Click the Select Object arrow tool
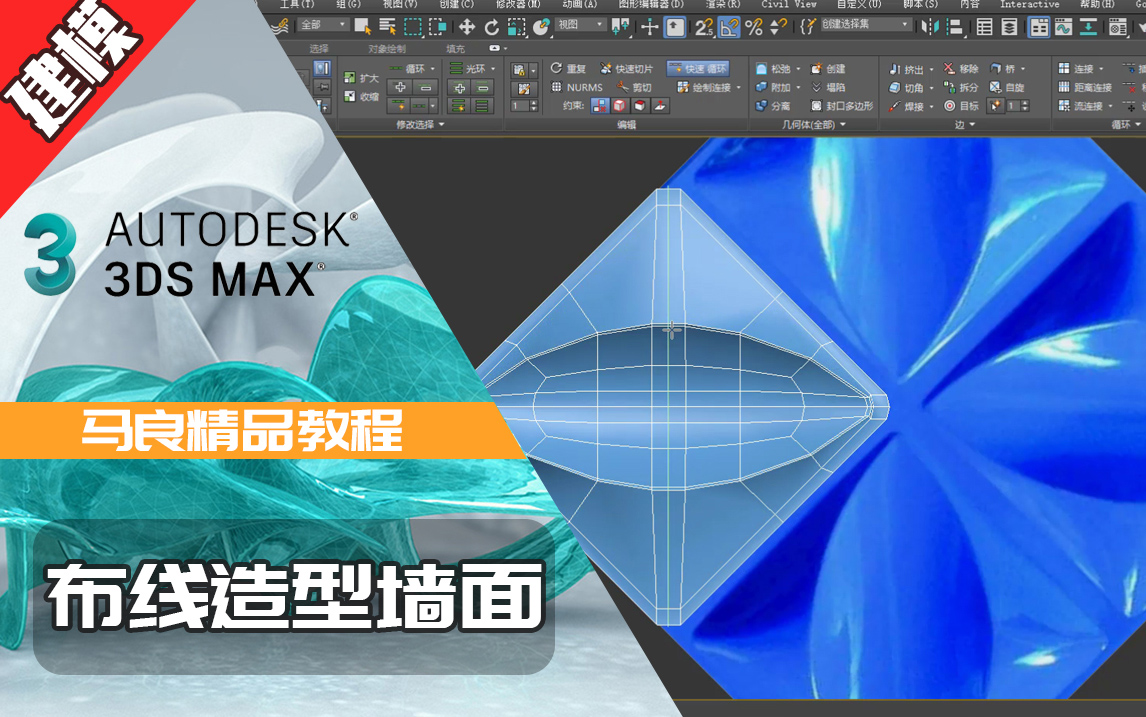The width and height of the screenshot is (1146, 717). (x=363, y=27)
